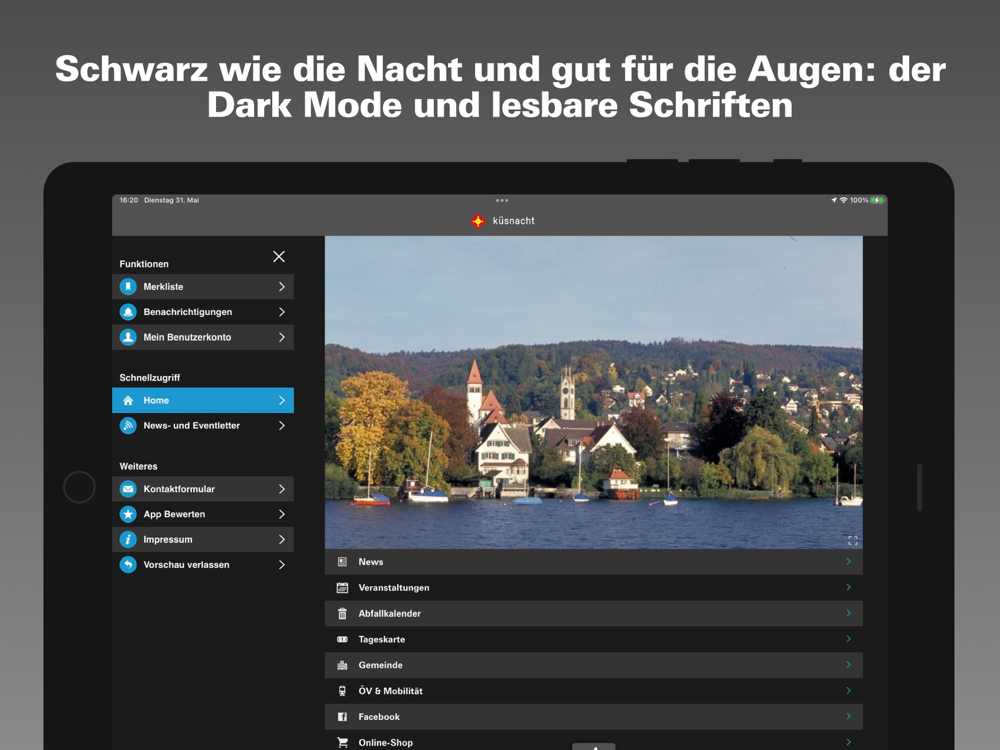The width and height of the screenshot is (1000, 750).
Task: Open Mein Benutzerkonto menu entry
Action: (x=203, y=337)
